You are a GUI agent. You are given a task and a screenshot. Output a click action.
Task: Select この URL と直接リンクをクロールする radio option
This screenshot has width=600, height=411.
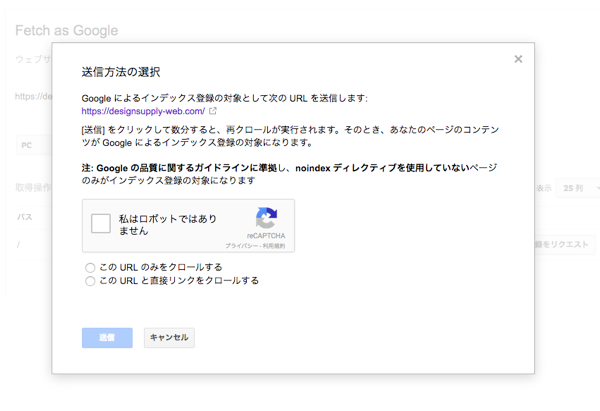(x=90, y=281)
